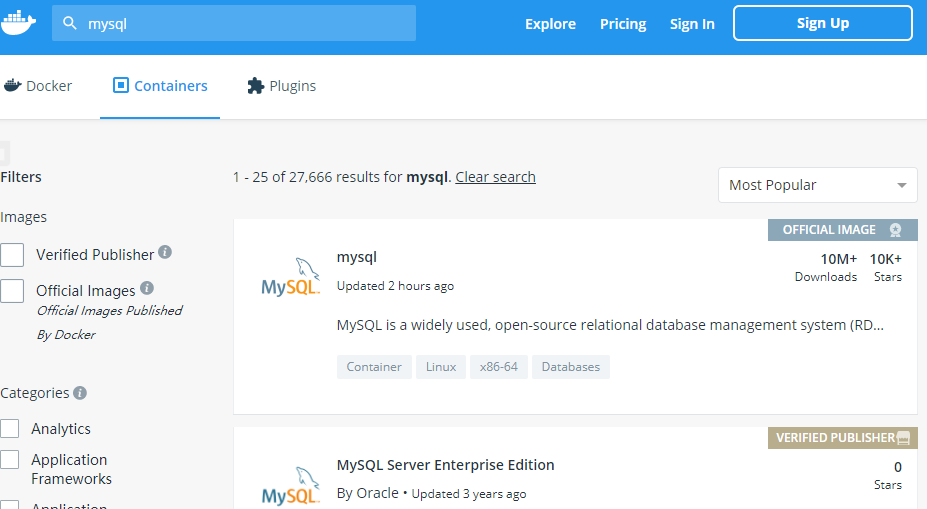Click the Linux tag chip
Screen dimensions: 927x509
(441, 367)
